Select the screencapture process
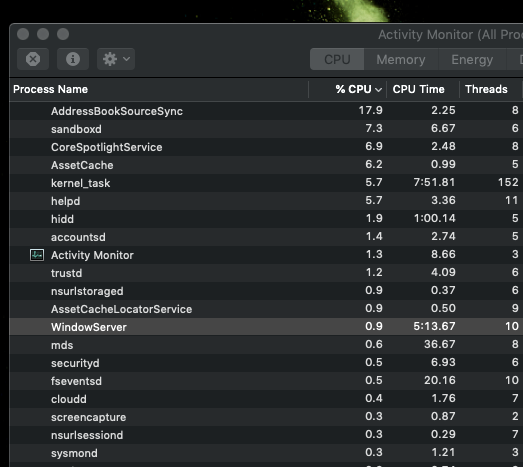Image resolution: width=523 pixels, height=467 pixels. 266,417
